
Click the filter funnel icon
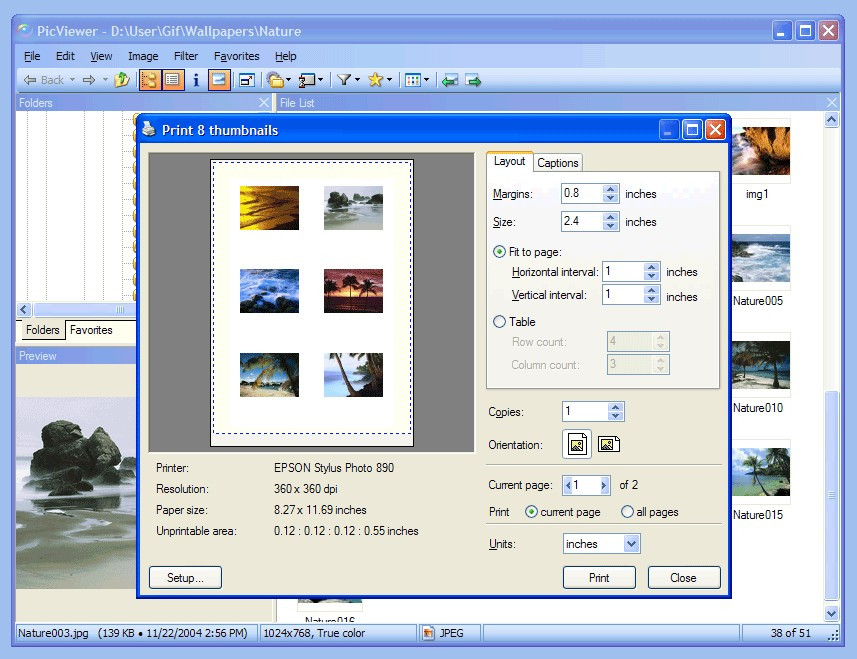pyautogui.click(x=344, y=80)
